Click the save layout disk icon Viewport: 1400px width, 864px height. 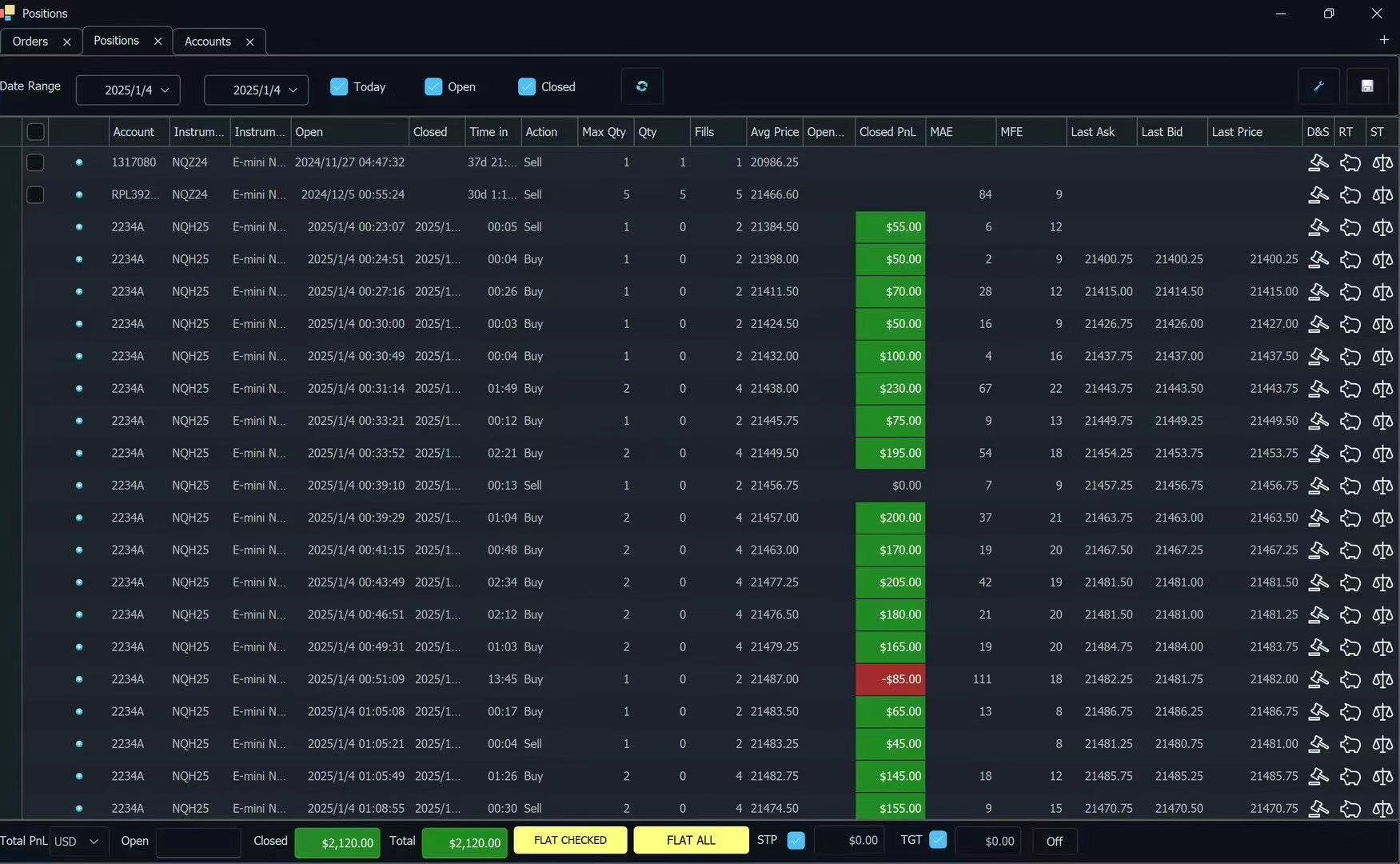point(1367,86)
